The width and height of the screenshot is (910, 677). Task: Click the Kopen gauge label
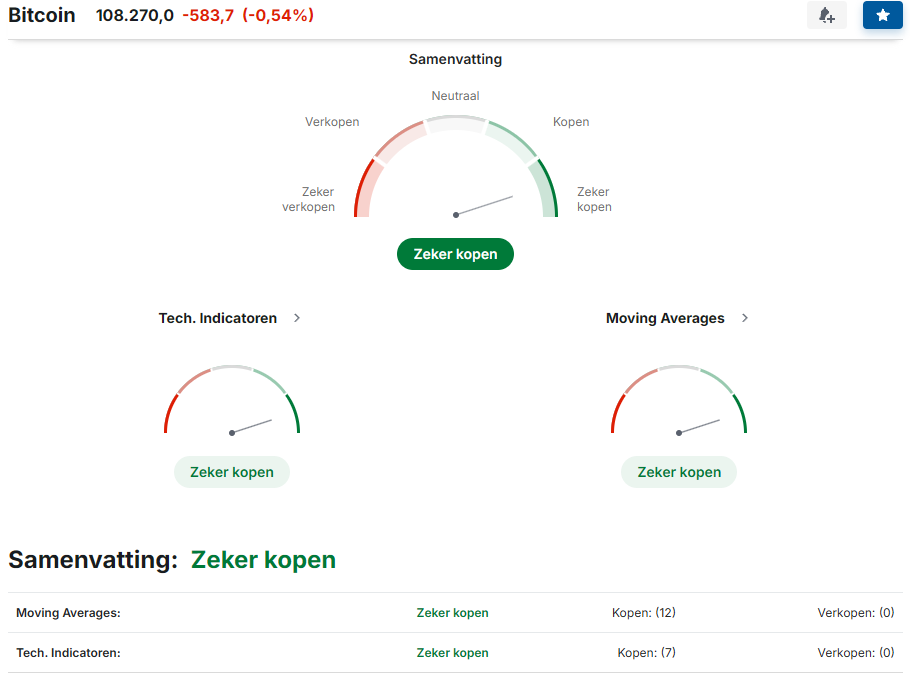coord(571,122)
